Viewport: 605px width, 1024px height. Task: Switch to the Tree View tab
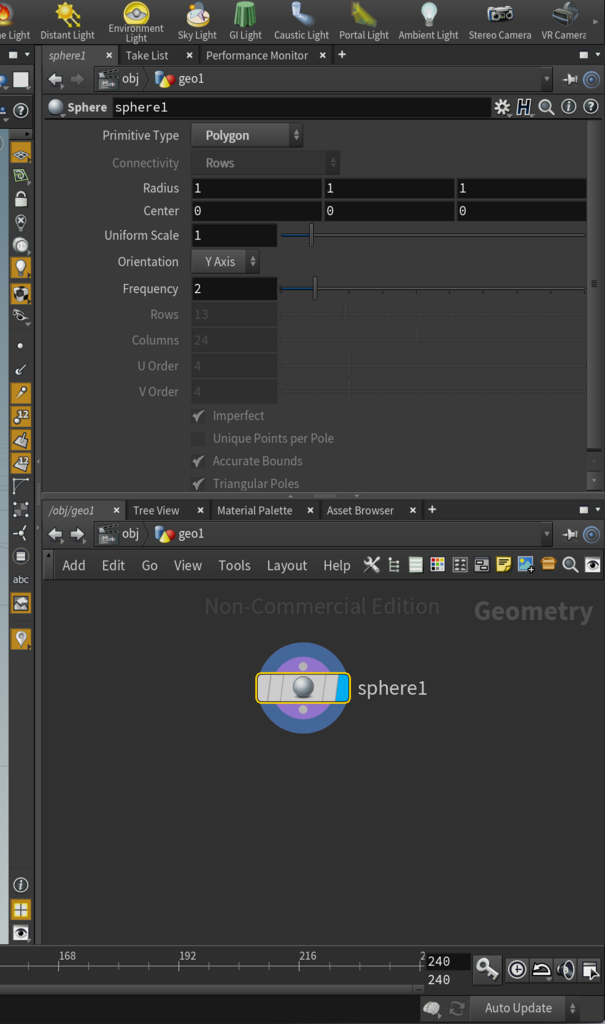click(x=156, y=511)
